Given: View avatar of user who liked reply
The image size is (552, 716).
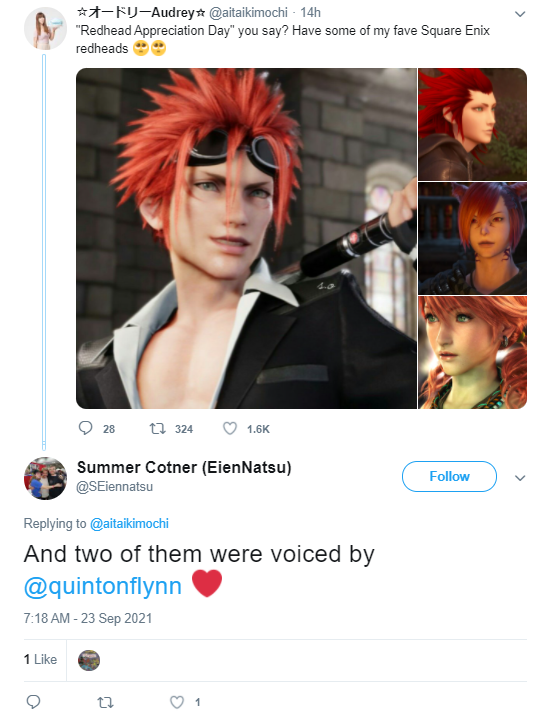Looking at the screenshot, I should [89, 660].
